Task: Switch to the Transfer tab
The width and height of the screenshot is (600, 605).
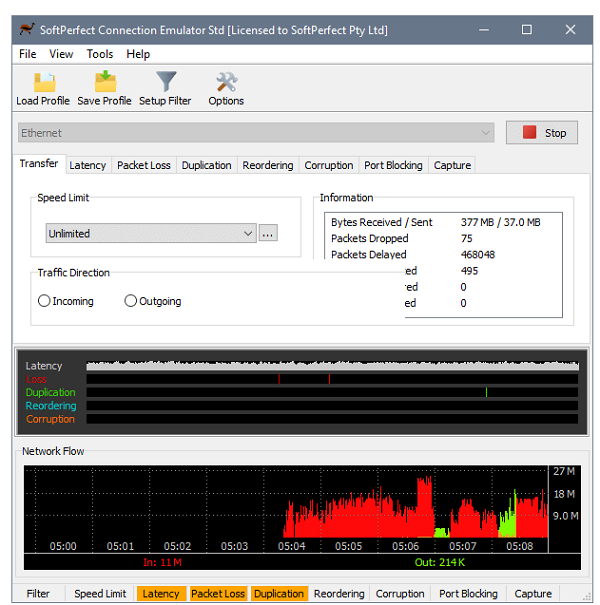Action: click(39, 164)
